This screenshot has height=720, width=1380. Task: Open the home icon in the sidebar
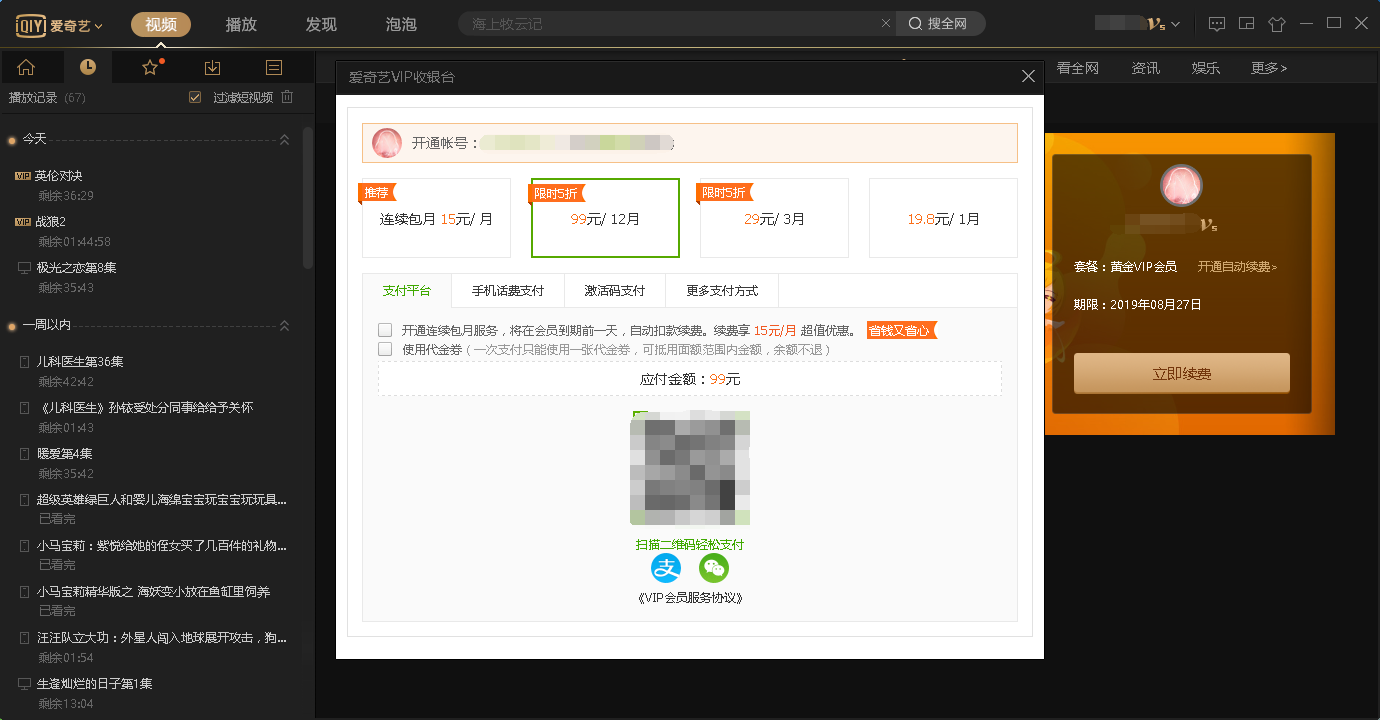tap(26, 68)
